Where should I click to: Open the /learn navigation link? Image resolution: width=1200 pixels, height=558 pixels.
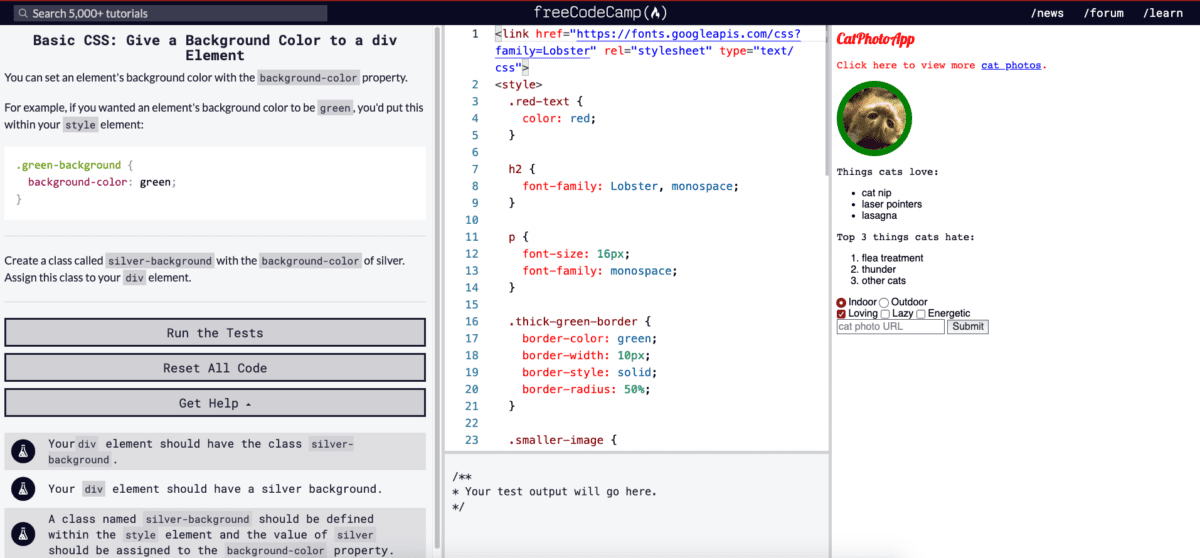pos(1162,13)
